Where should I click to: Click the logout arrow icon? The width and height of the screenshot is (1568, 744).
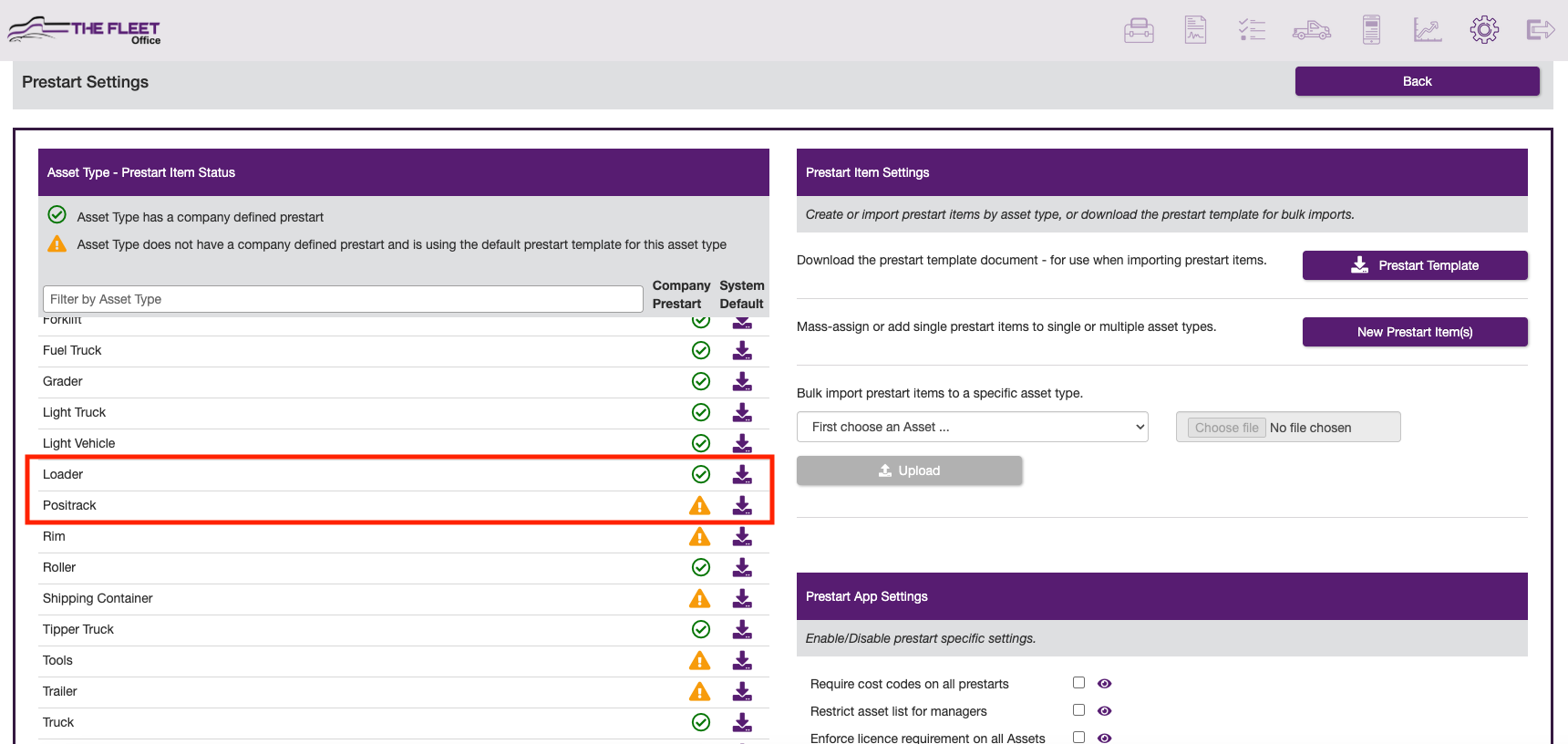click(x=1540, y=30)
